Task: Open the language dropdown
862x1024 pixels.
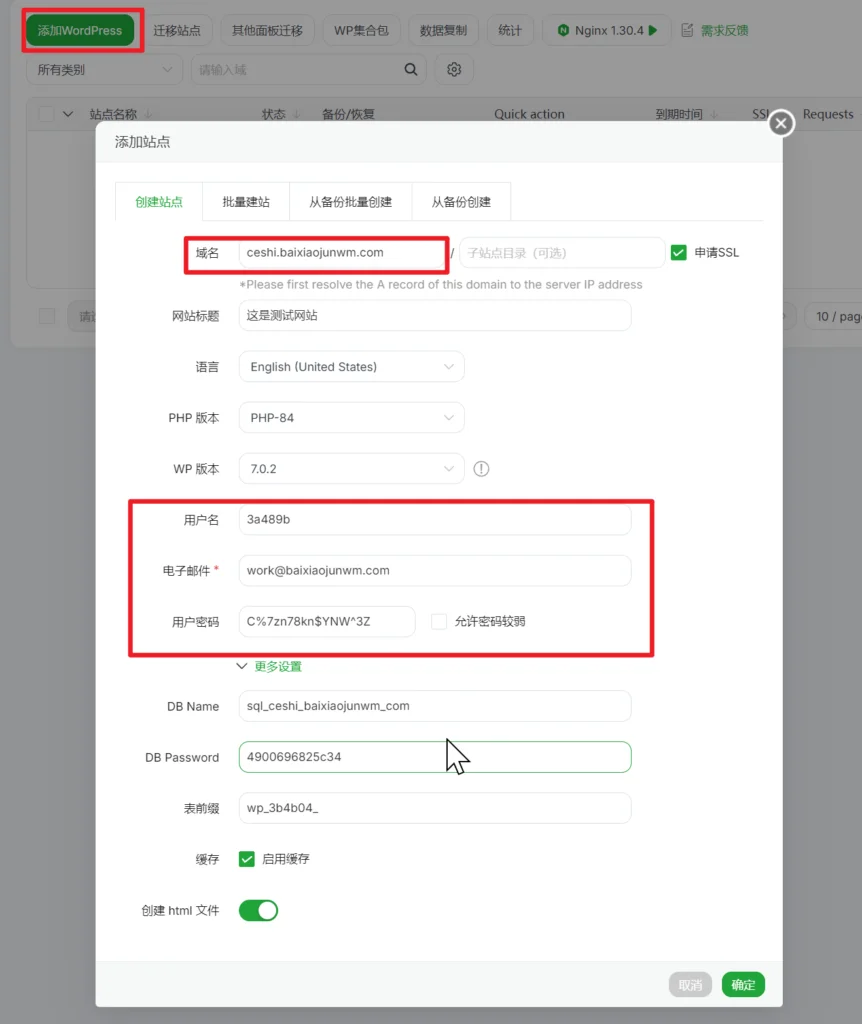Action: point(351,367)
